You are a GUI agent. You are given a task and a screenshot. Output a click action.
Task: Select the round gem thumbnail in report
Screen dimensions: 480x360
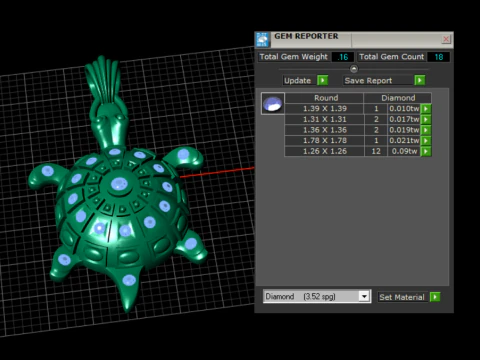(x=273, y=104)
